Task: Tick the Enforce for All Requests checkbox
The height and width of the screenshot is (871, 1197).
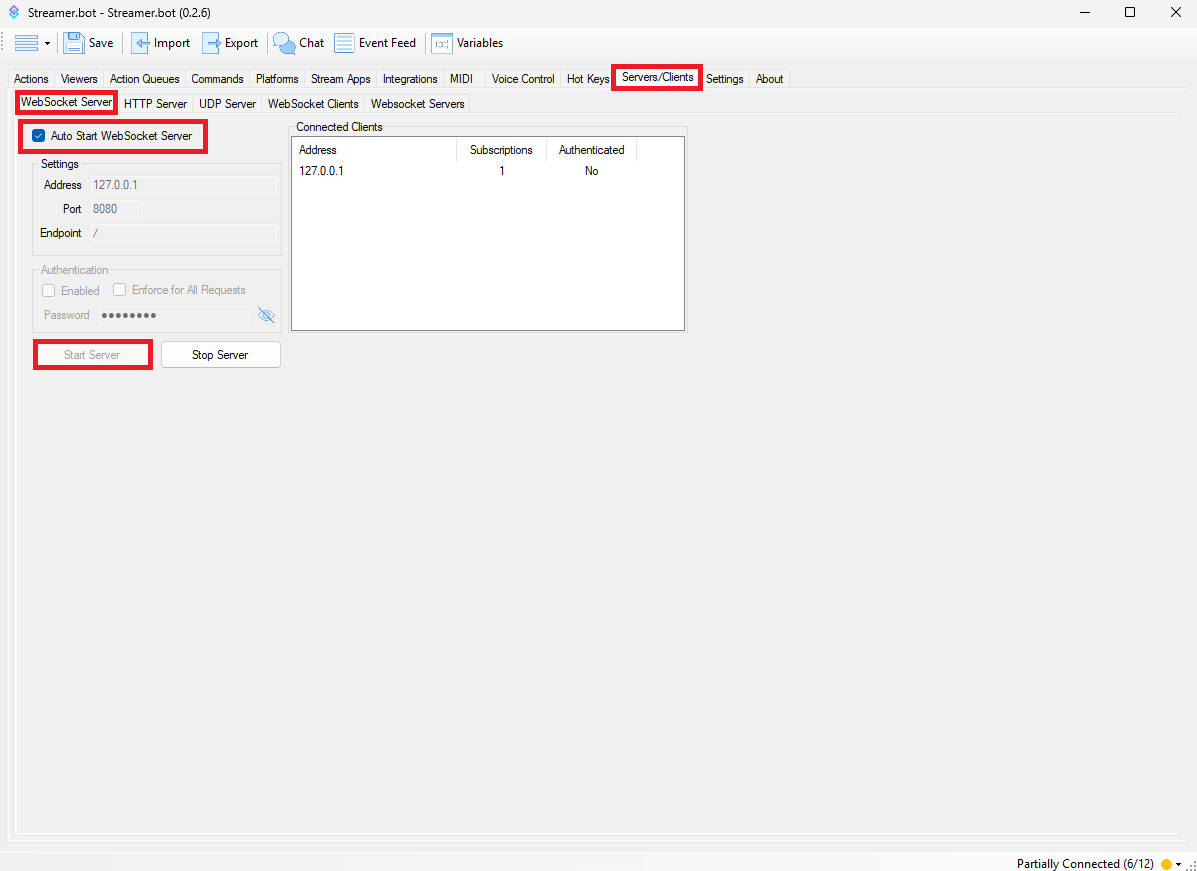Action: point(120,290)
